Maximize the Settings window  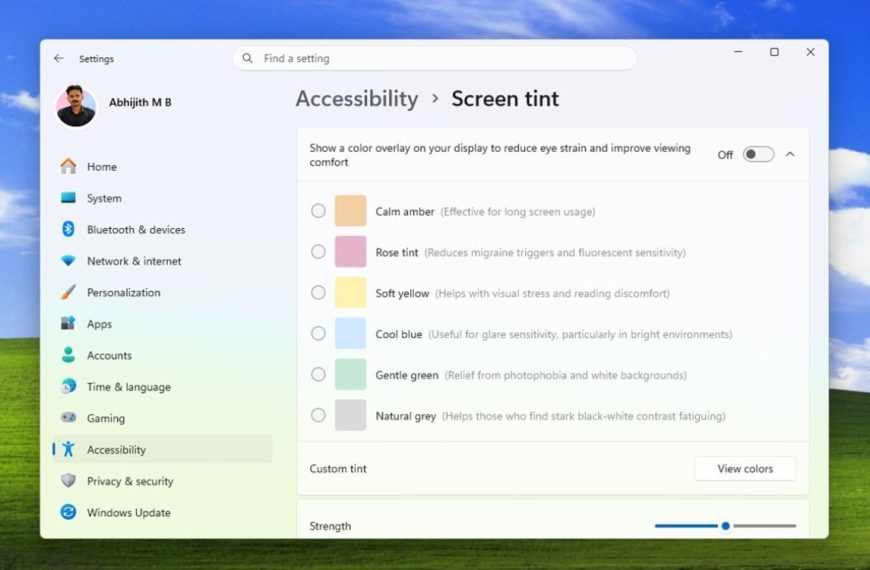pos(774,52)
